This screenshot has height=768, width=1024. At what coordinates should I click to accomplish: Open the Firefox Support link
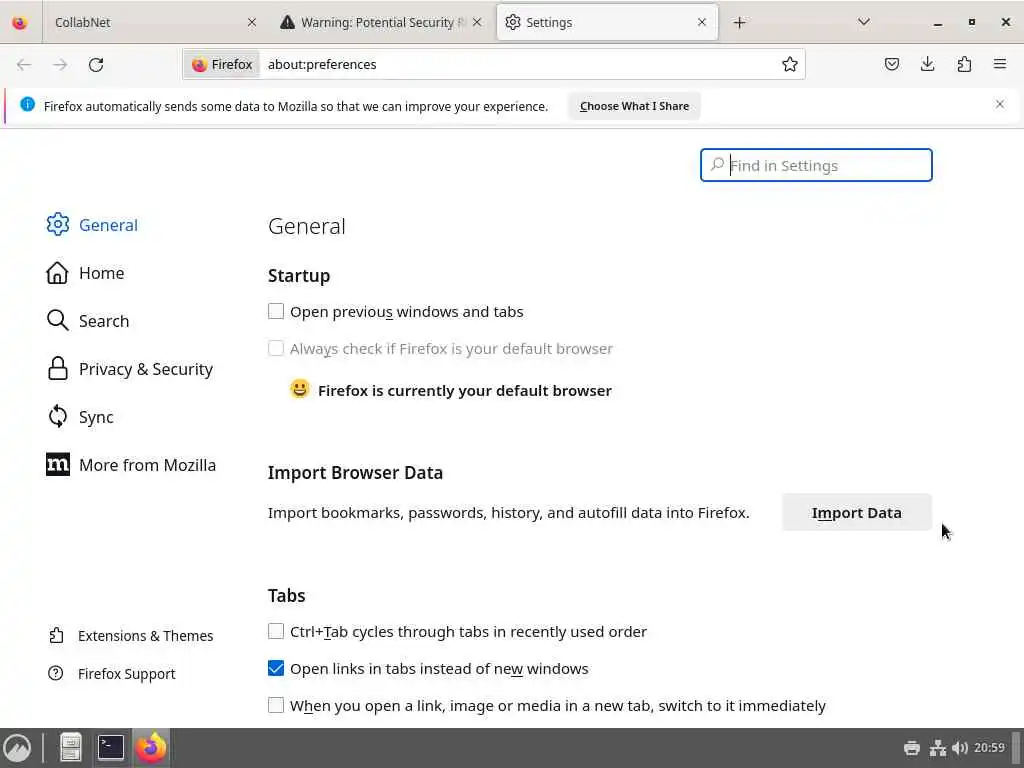pos(126,674)
